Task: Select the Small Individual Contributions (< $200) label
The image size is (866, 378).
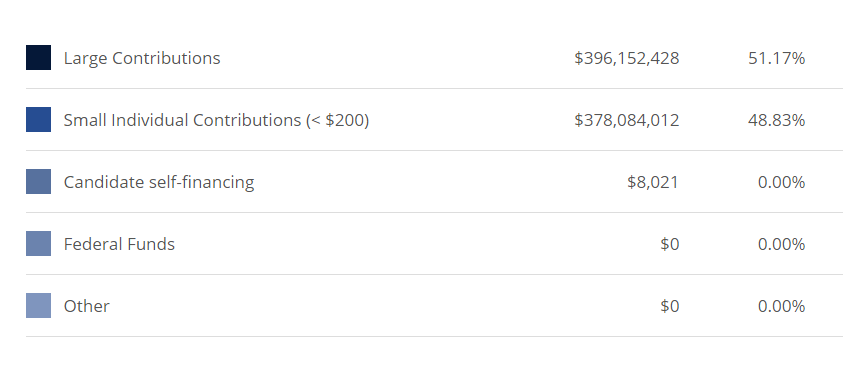Action: 216,120
